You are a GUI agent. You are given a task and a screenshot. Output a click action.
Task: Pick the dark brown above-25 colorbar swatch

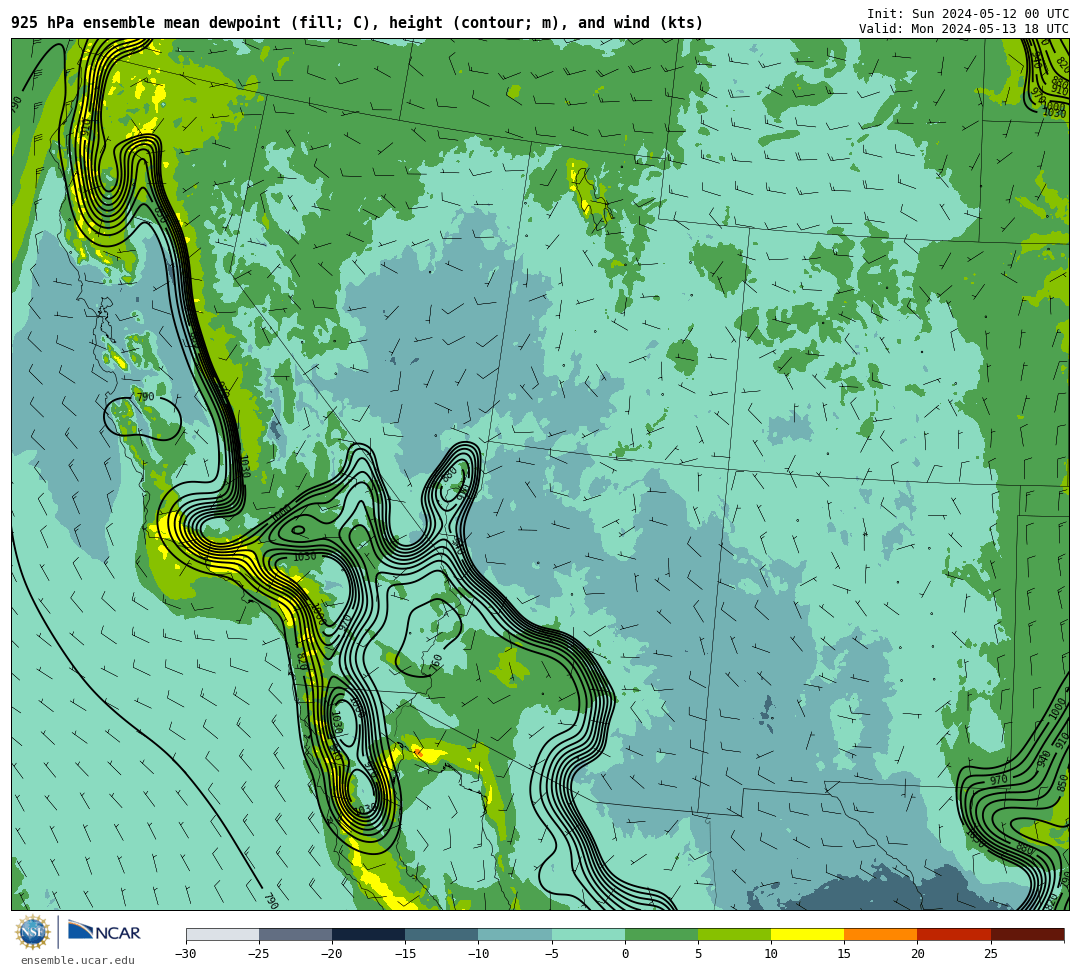tap(1027, 934)
